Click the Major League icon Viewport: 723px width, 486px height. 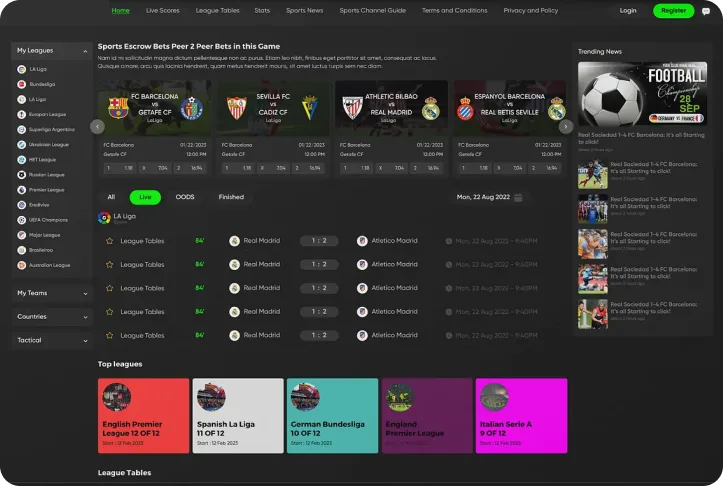click(x=21, y=235)
